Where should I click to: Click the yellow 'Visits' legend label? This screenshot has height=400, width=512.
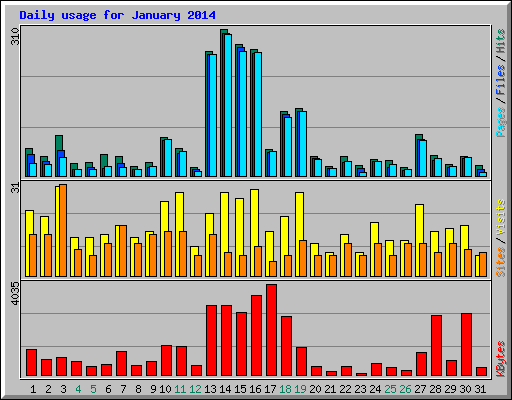pyautogui.click(x=501, y=217)
